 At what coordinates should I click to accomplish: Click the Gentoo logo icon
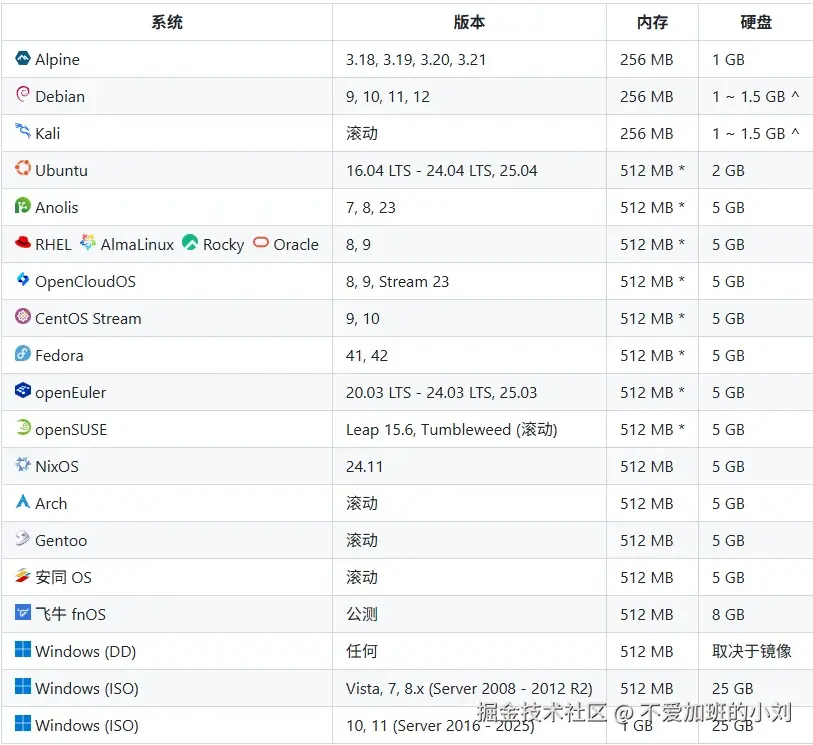(23, 538)
